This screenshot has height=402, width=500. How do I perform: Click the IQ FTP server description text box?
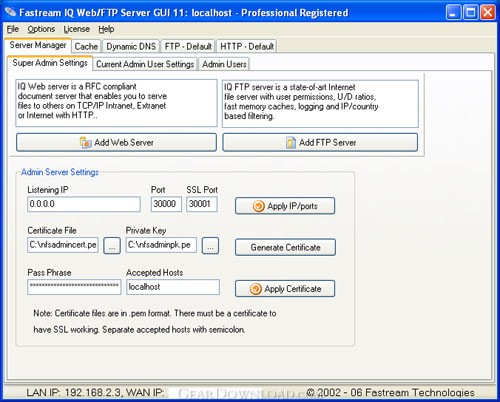point(320,103)
